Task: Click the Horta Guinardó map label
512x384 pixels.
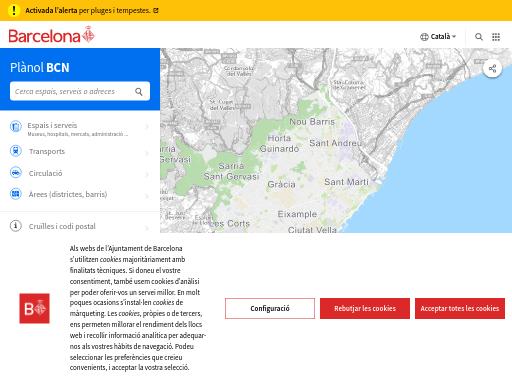Action: [279, 143]
